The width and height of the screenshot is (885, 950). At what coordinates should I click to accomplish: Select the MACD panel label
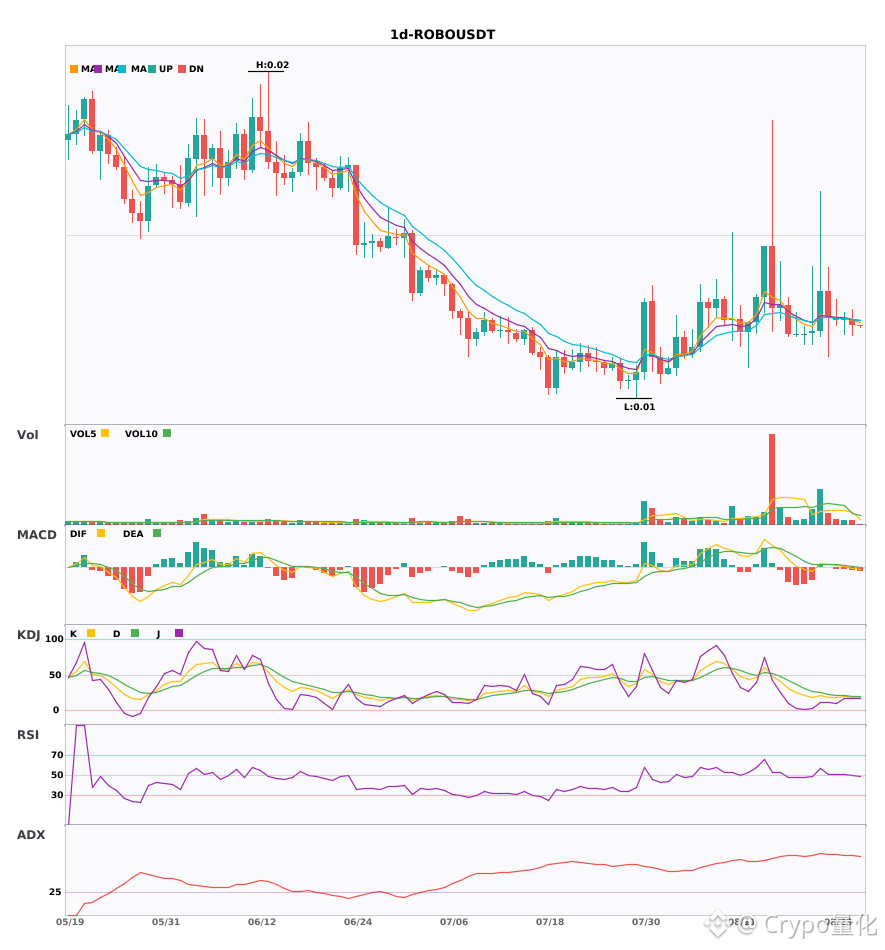click(36, 535)
